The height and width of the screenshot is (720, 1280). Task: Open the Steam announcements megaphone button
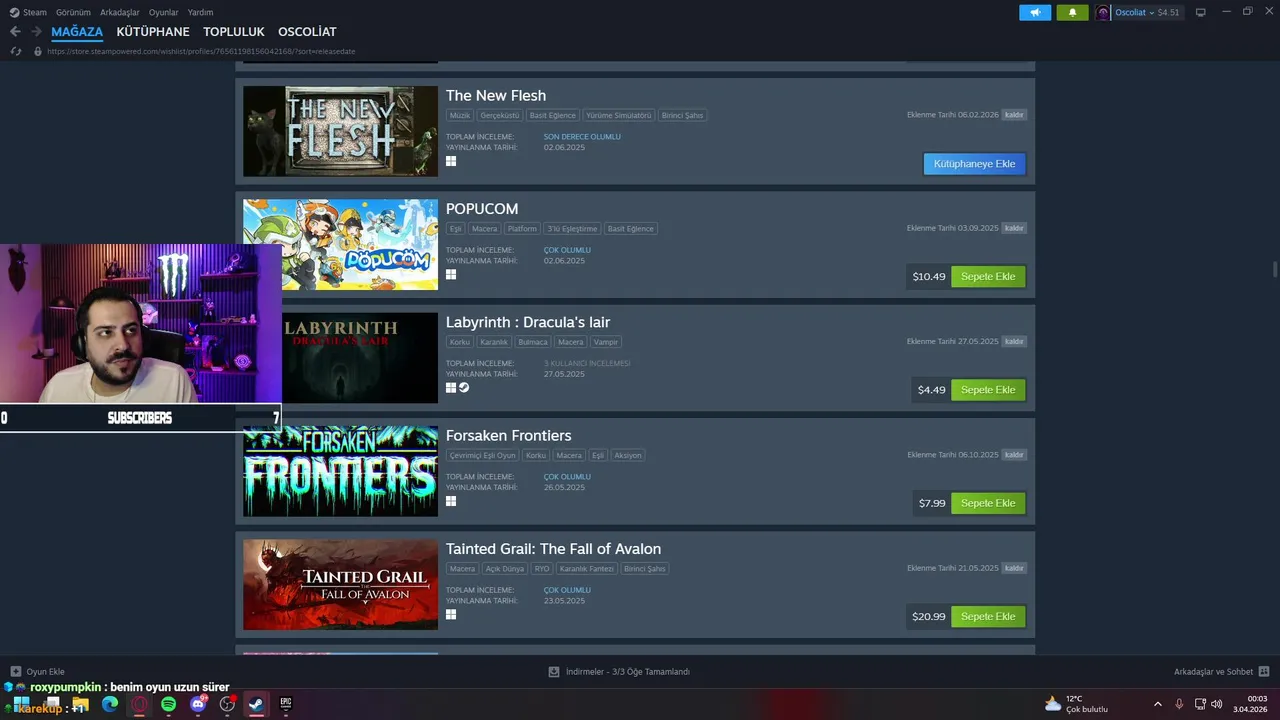coord(1035,12)
